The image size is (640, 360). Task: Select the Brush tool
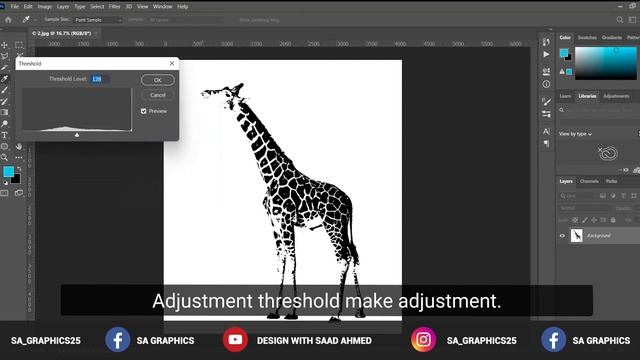click(x=4, y=90)
